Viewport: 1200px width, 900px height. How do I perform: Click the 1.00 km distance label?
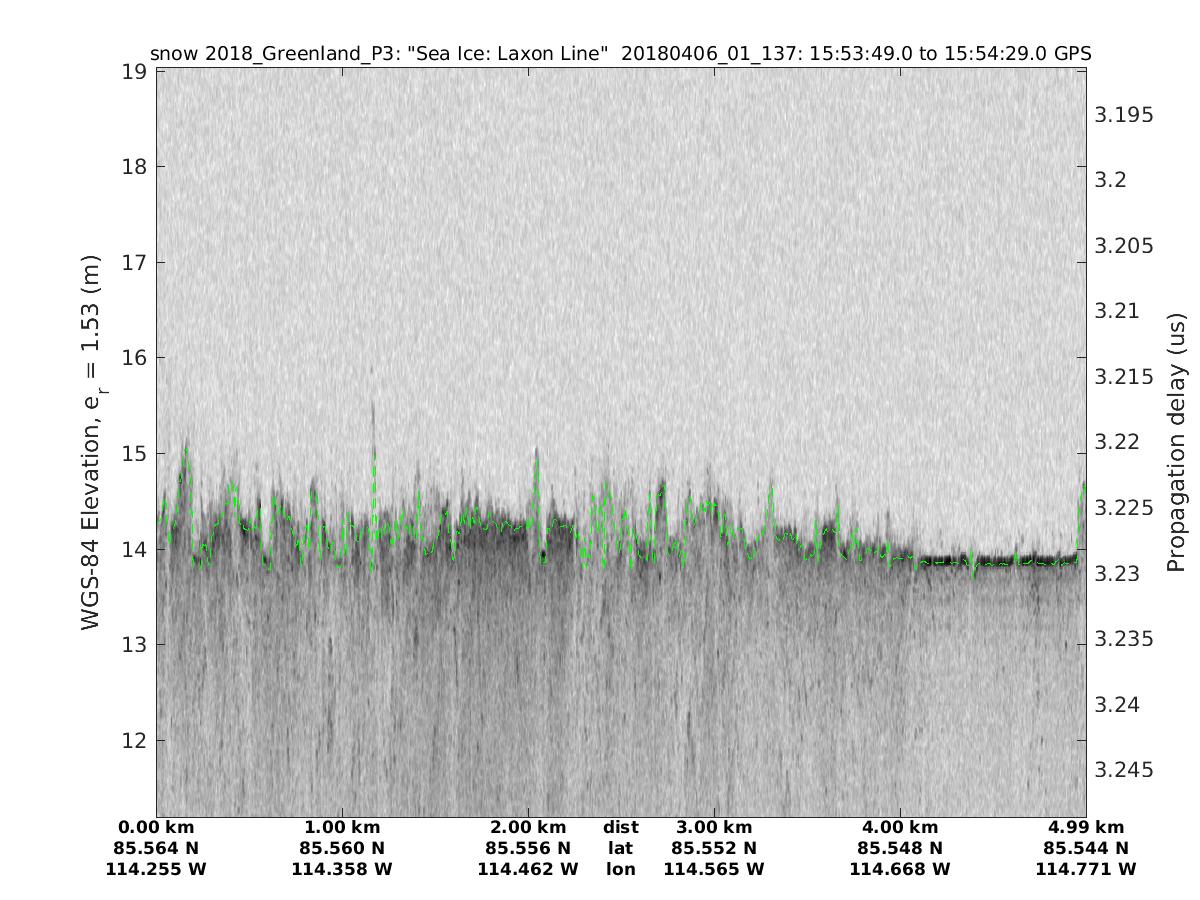[342, 827]
